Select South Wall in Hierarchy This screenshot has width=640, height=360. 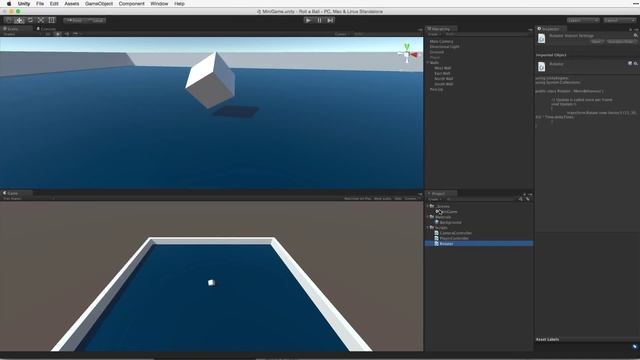443,84
